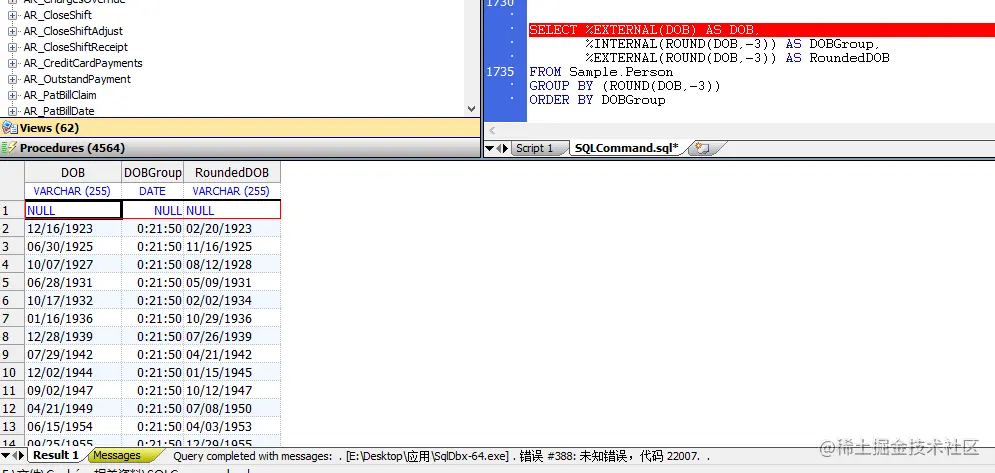Image resolution: width=995 pixels, height=473 pixels.
Task: Click the Procedures section icon
Action: (9, 148)
